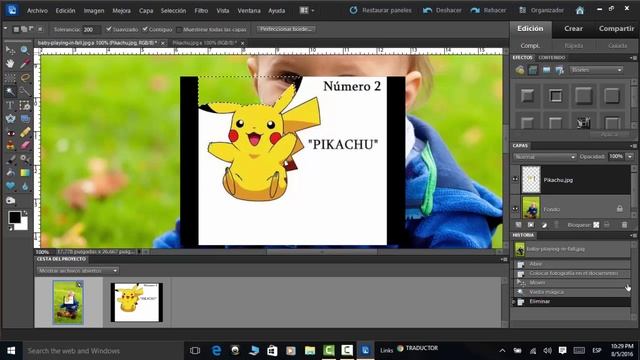Screen dimensions: 640x360
Task: Open the Filtro menu
Action: (201, 11)
